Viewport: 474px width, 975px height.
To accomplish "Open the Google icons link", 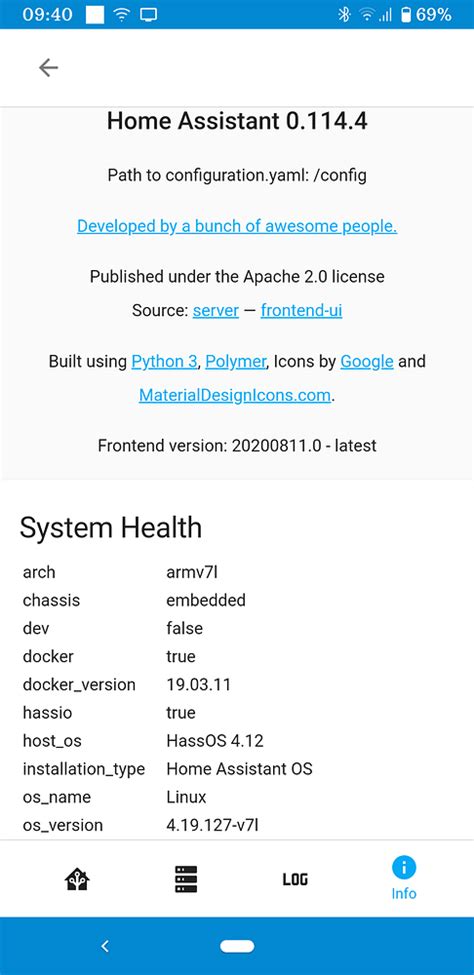I will pos(367,361).
